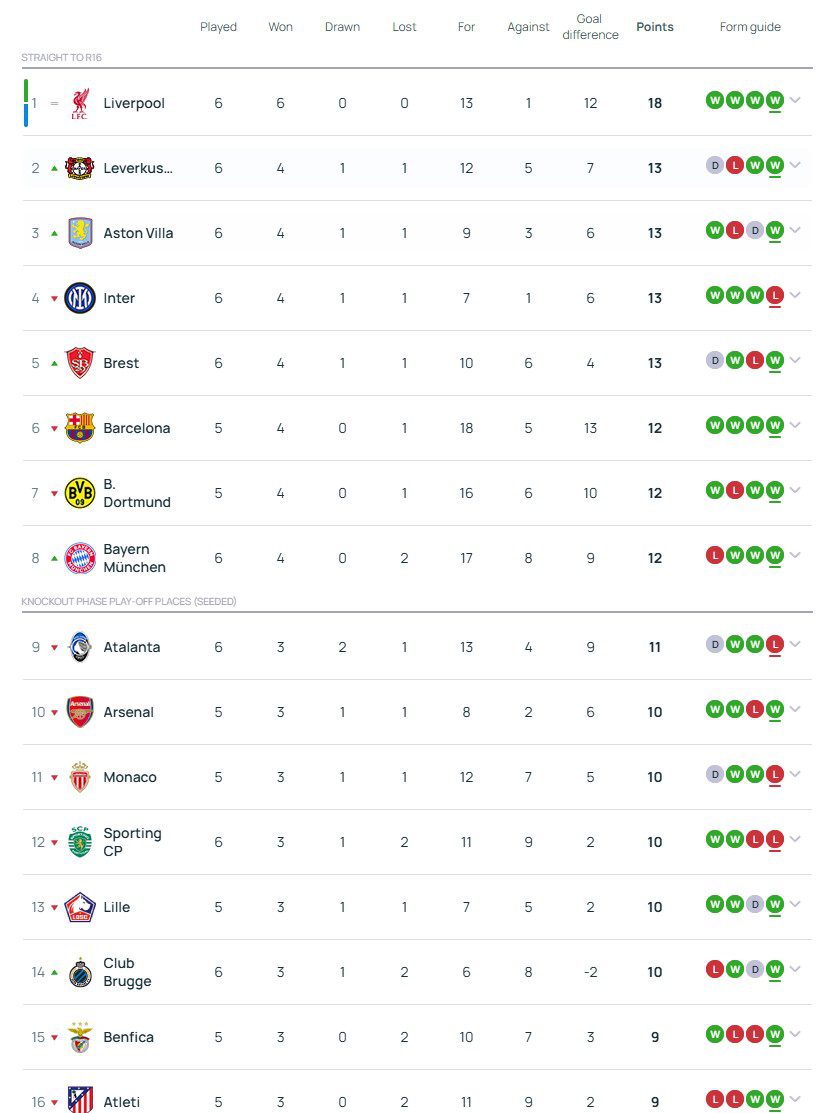Open the Monaco team name link

130,777
